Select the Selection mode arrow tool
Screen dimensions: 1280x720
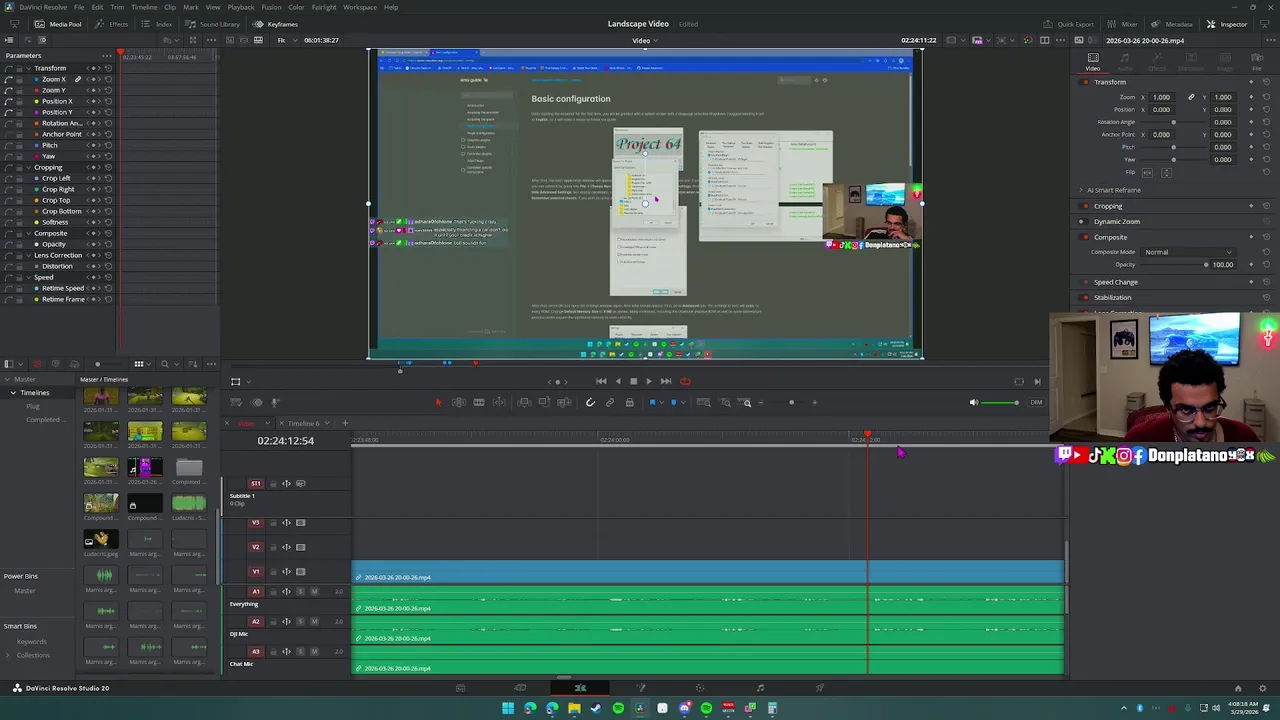(x=437, y=402)
